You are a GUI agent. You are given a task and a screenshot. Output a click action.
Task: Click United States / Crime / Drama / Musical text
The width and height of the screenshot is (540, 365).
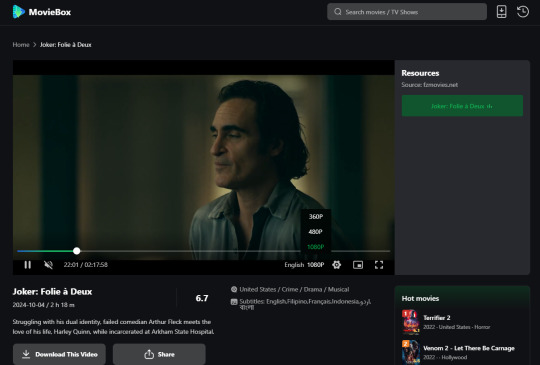coord(294,289)
